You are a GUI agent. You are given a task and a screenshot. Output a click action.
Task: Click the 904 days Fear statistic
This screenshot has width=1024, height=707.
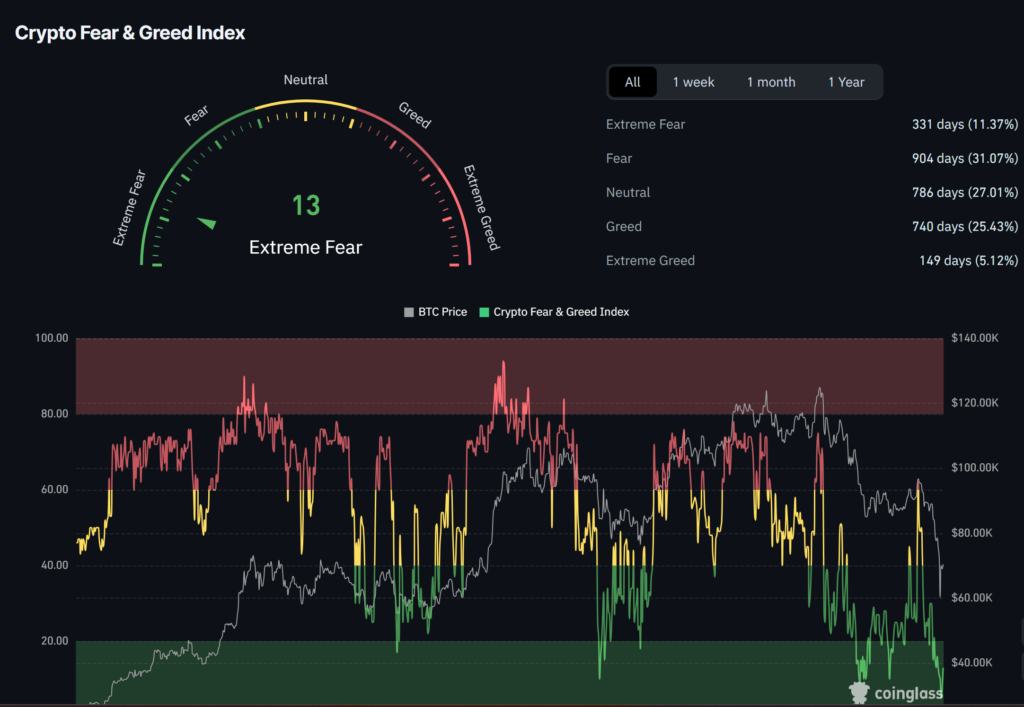(x=964, y=158)
